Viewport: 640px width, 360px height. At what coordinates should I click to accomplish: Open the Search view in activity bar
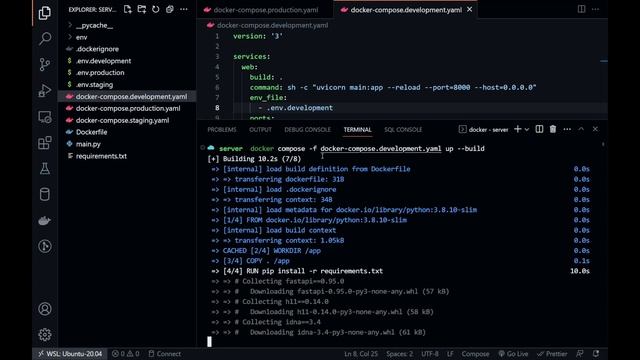pyautogui.click(x=44, y=39)
